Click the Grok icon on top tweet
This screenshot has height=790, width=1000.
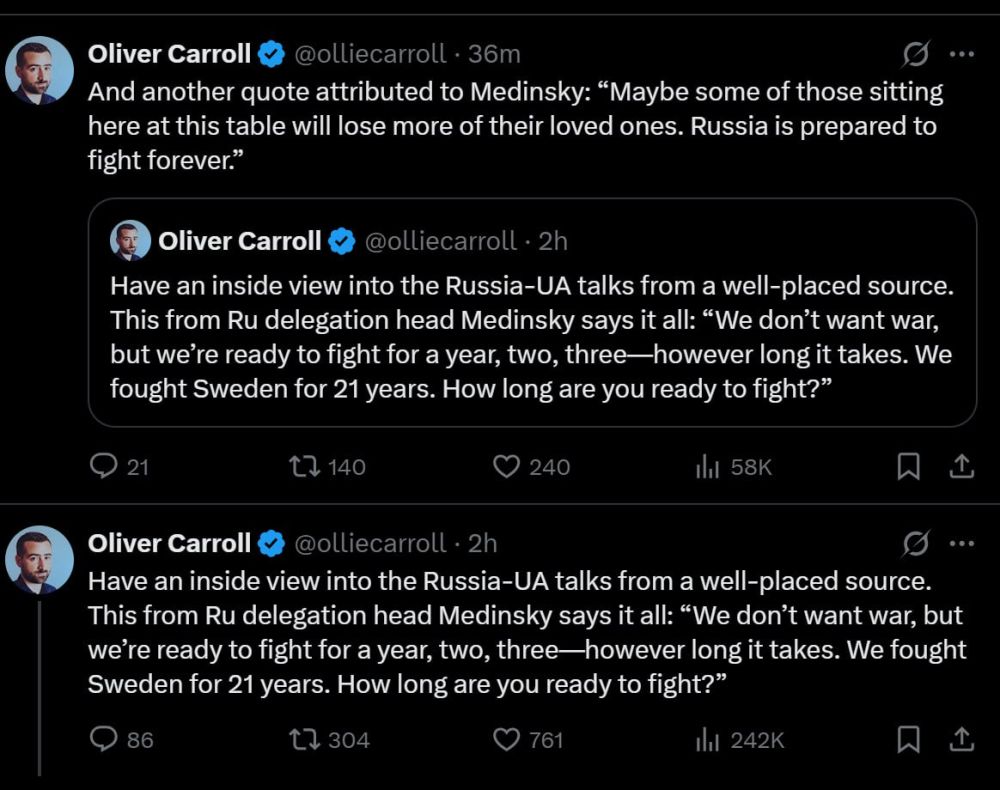tap(916, 53)
